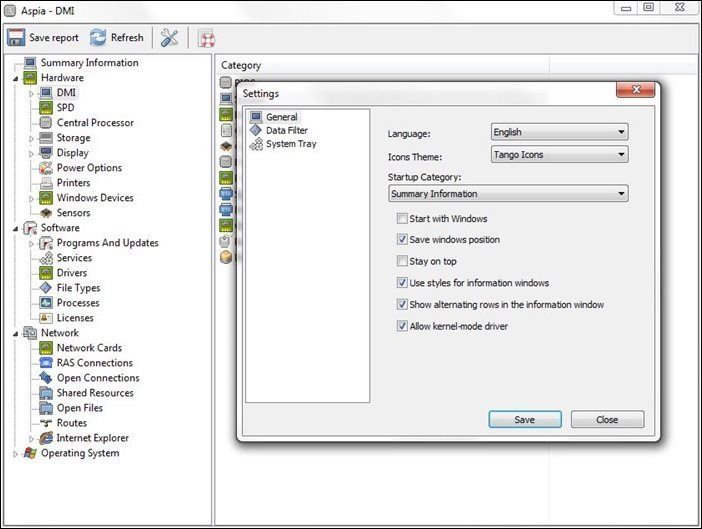702x529 pixels.
Task: Click the Save button in Settings
Action: click(x=525, y=419)
